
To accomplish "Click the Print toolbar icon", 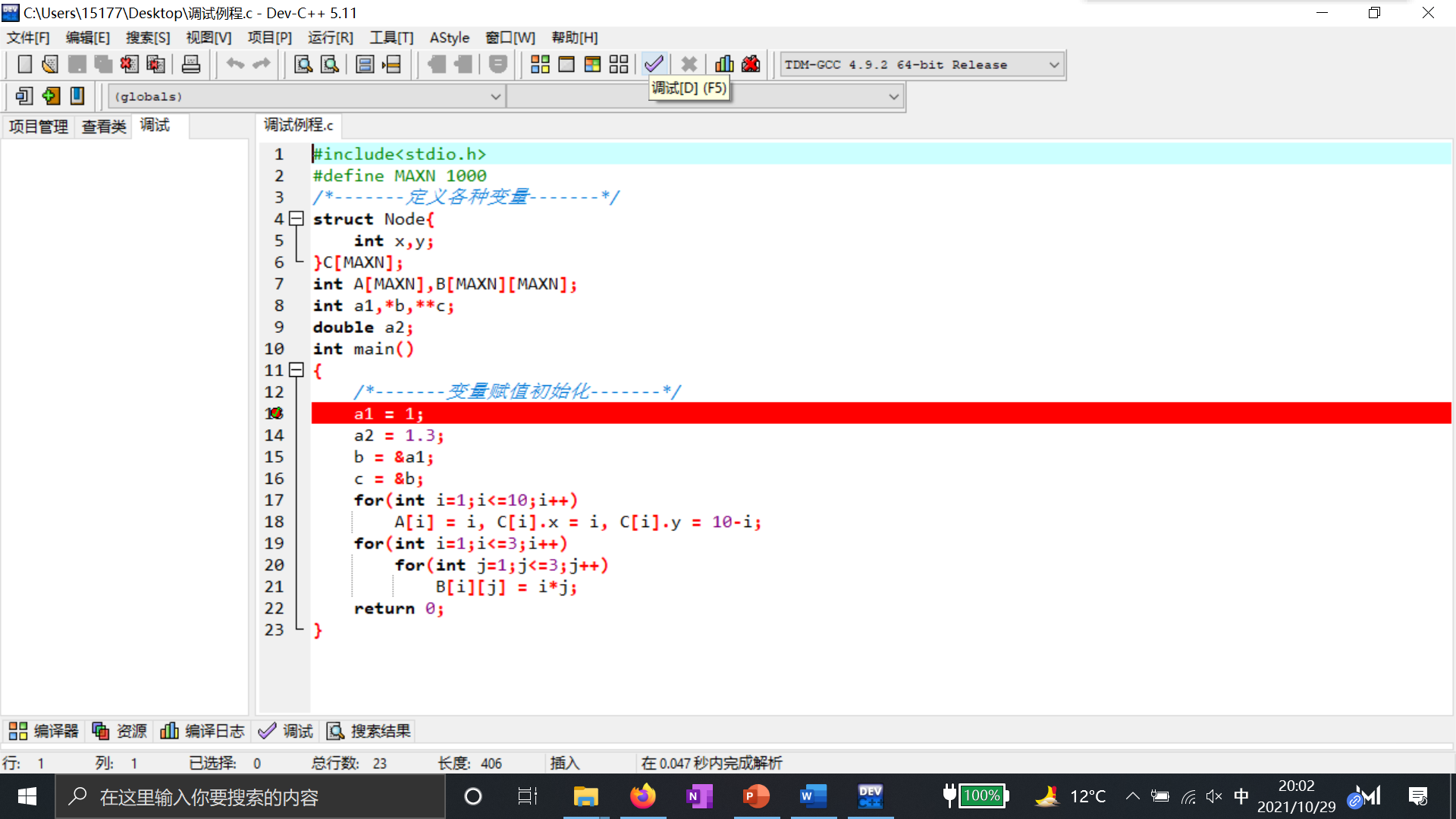I will click(x=191, y=64).
